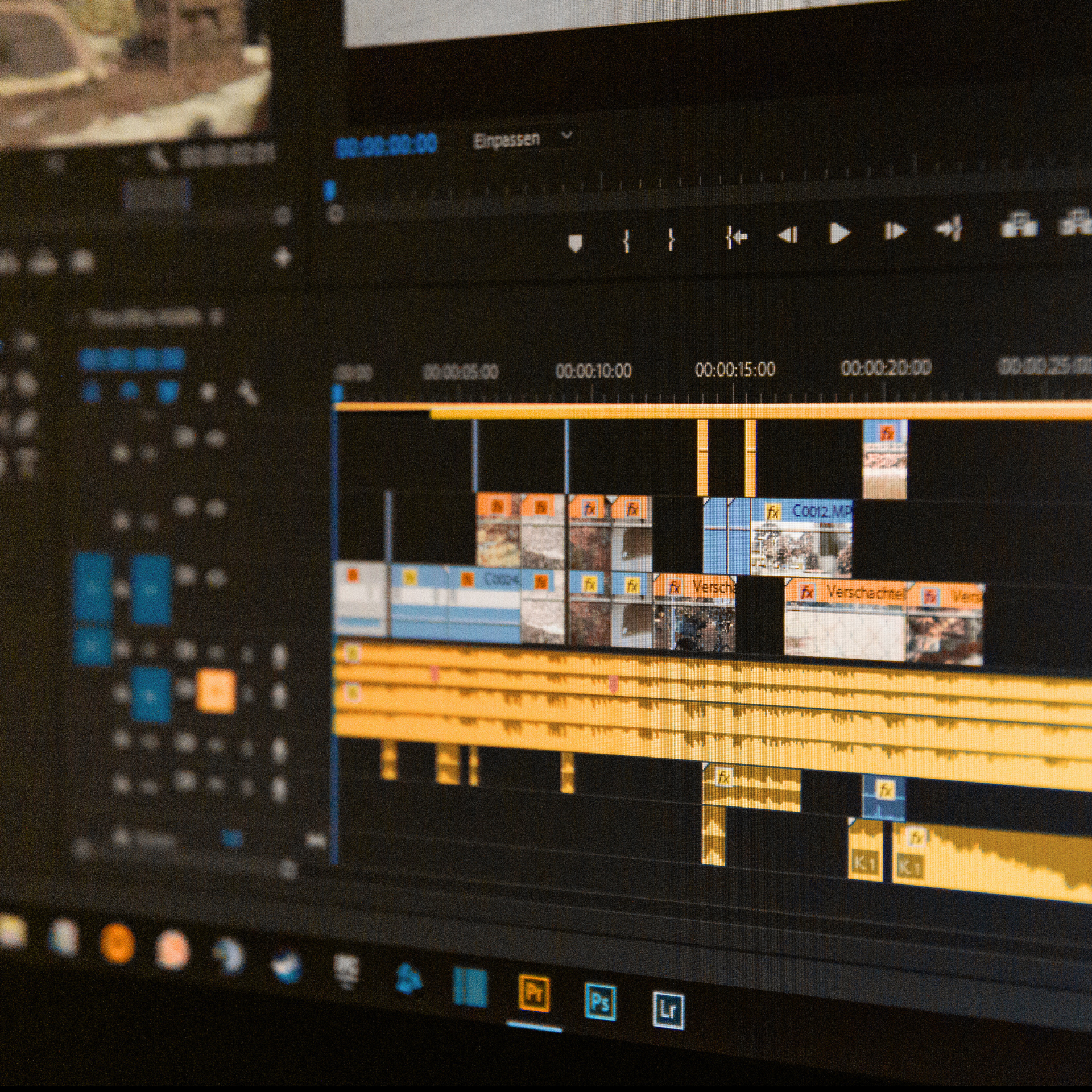
Task: Toggle linked selection button in timeline header
Action: point(168,391)
